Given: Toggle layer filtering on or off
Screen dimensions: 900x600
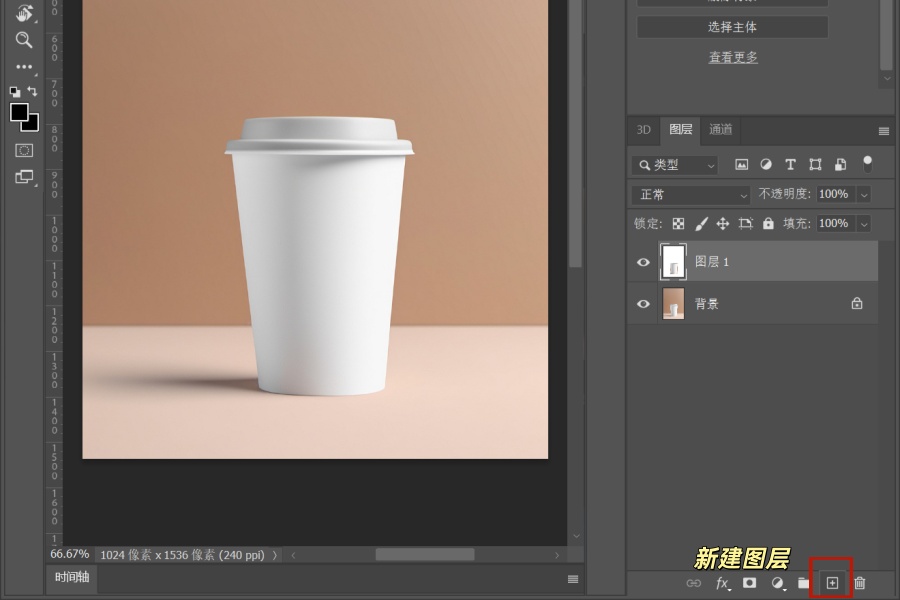Looking at the screenshot, I should click(x=868, y=164).
